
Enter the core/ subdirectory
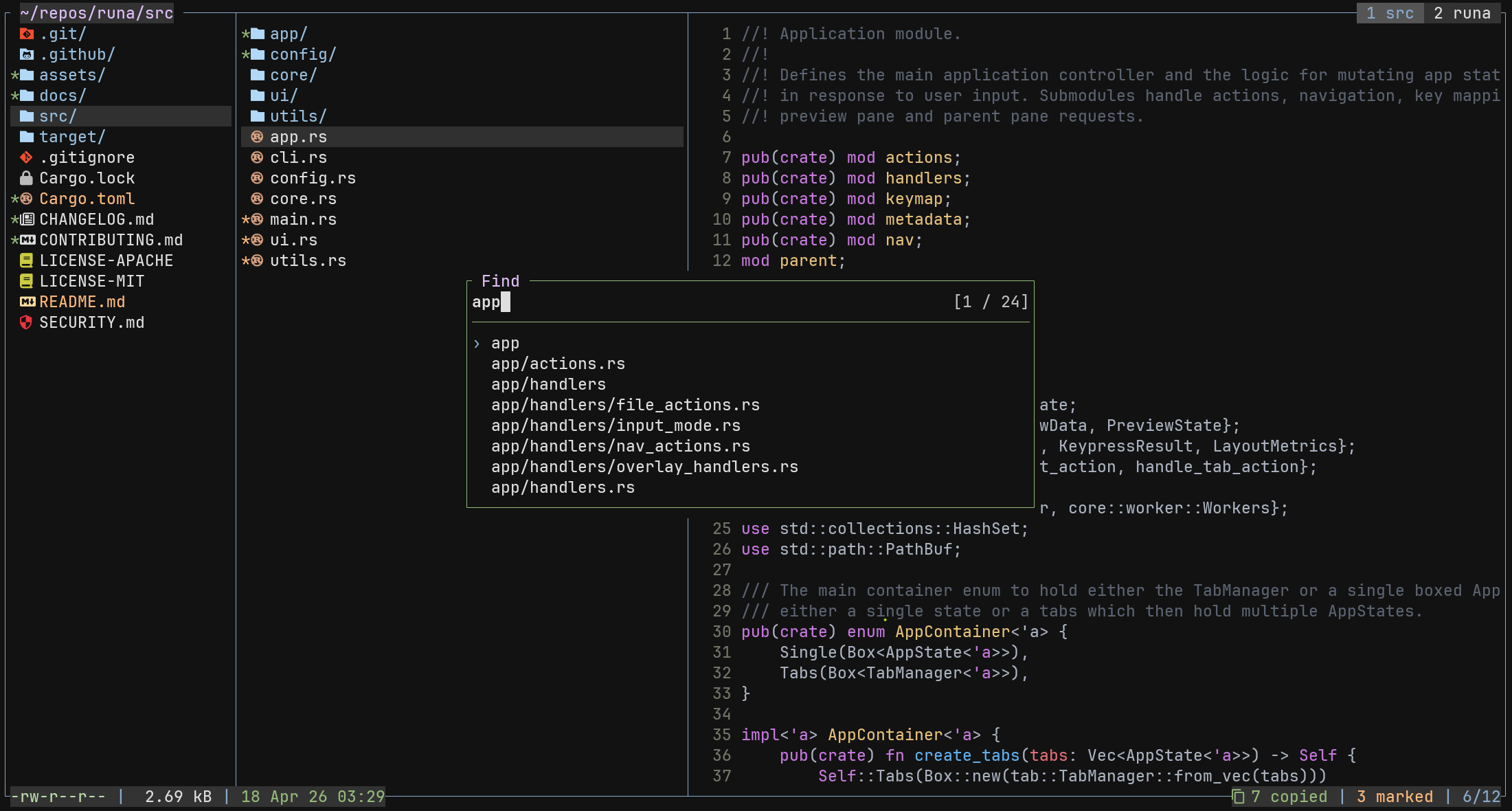click(293, 75)
